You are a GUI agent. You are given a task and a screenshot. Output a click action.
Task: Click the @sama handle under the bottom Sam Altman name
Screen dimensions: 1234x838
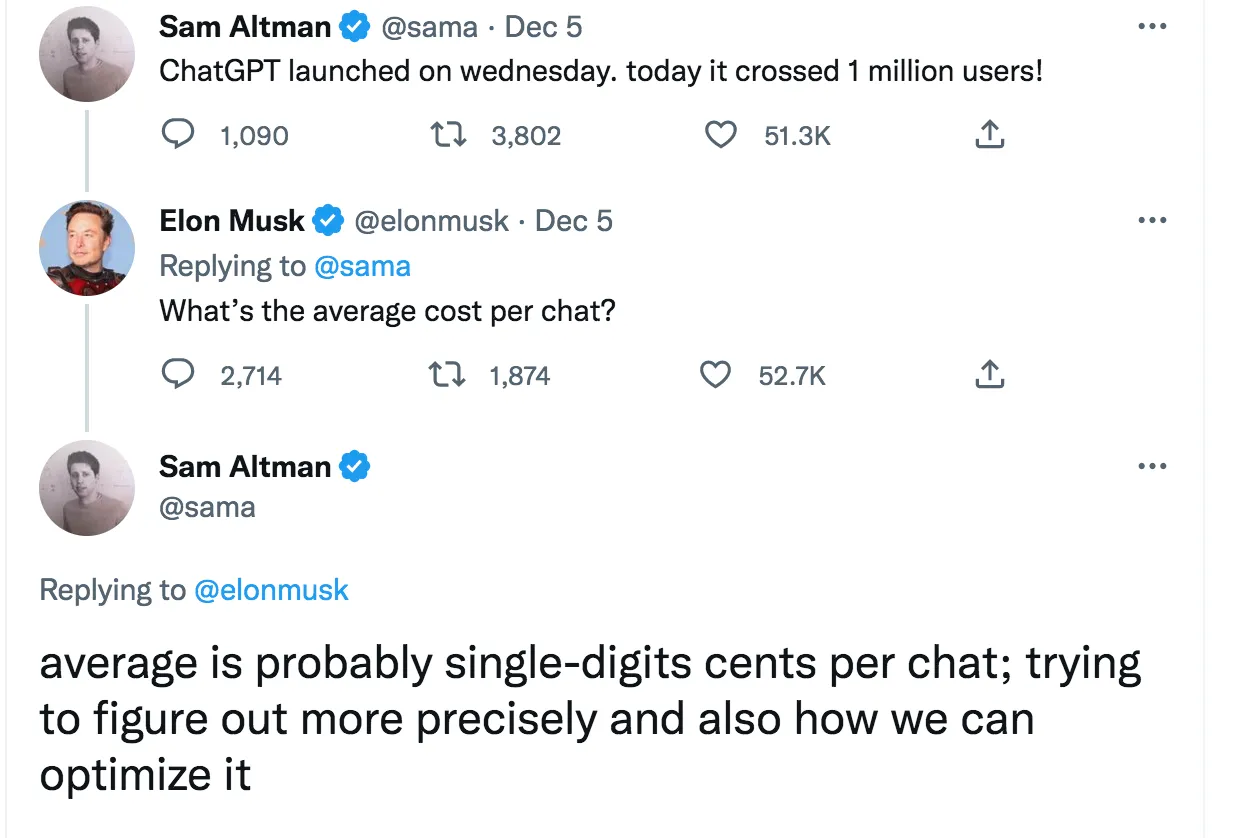pos(207,507)
